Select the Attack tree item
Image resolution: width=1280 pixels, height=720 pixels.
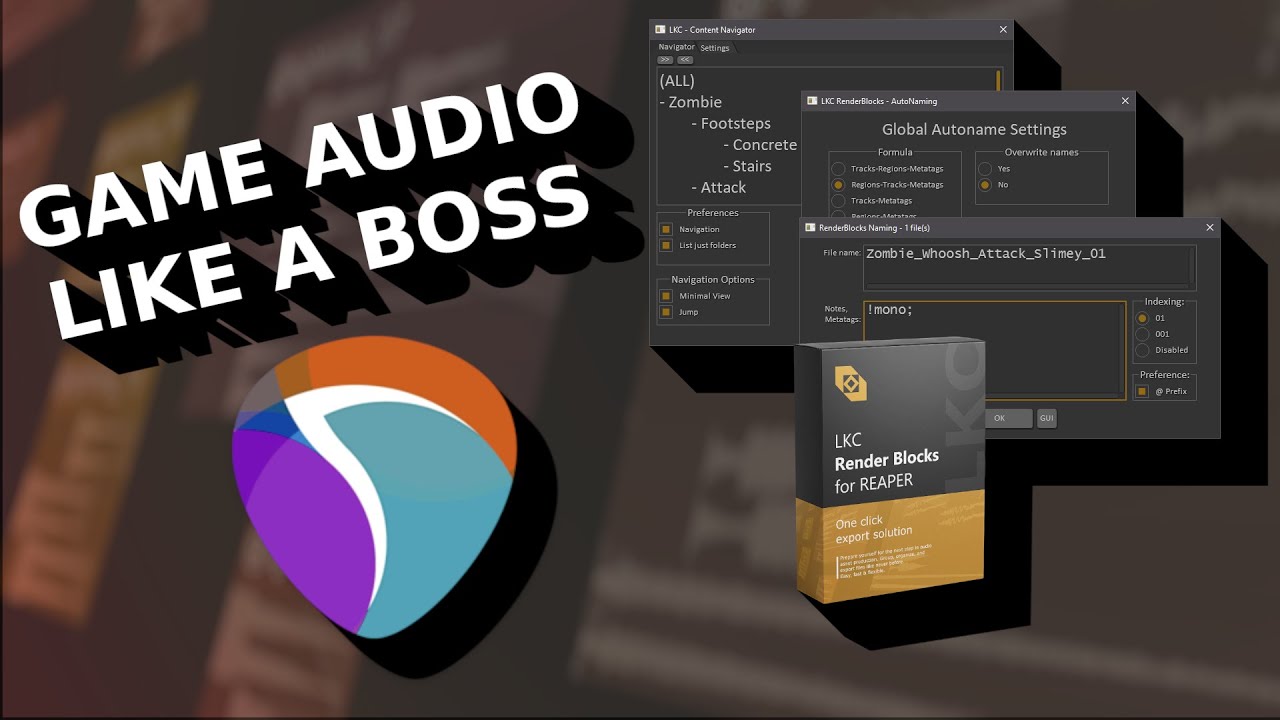click(x=718, y=187)
